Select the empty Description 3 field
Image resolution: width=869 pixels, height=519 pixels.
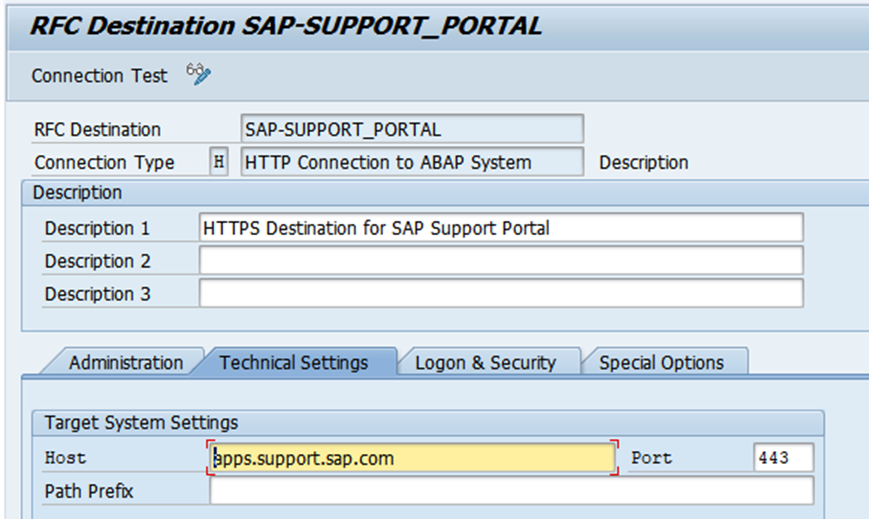[500, 294]
